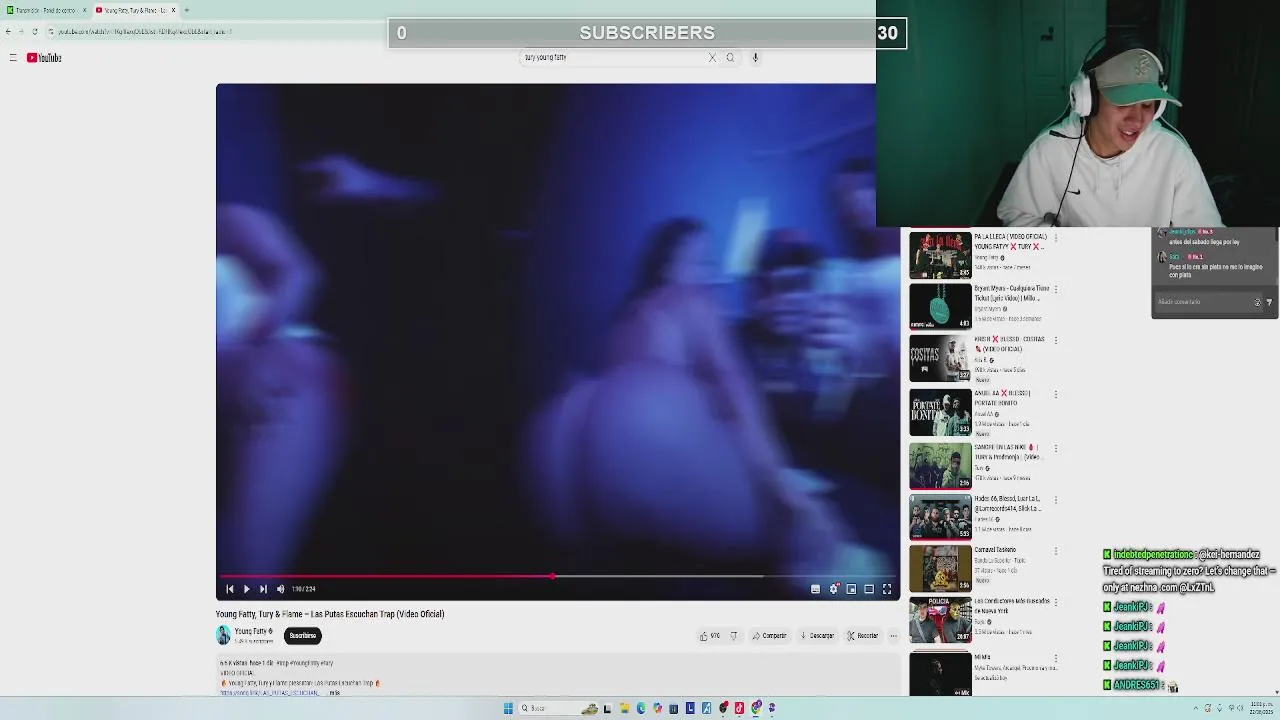Open File Explorer from the taskbar
This screenshot has width=1280, height=720.
coord(624,708)
